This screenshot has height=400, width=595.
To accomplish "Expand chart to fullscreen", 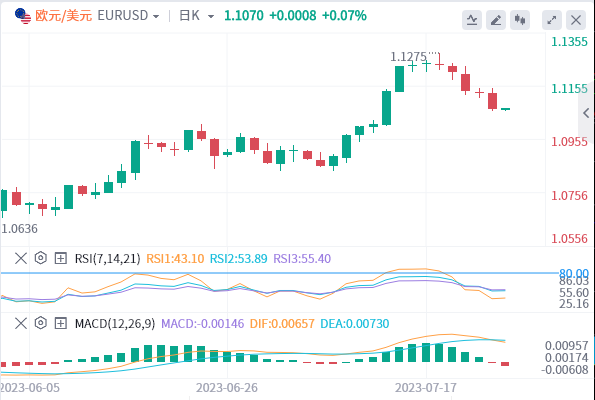I will 552,20.
